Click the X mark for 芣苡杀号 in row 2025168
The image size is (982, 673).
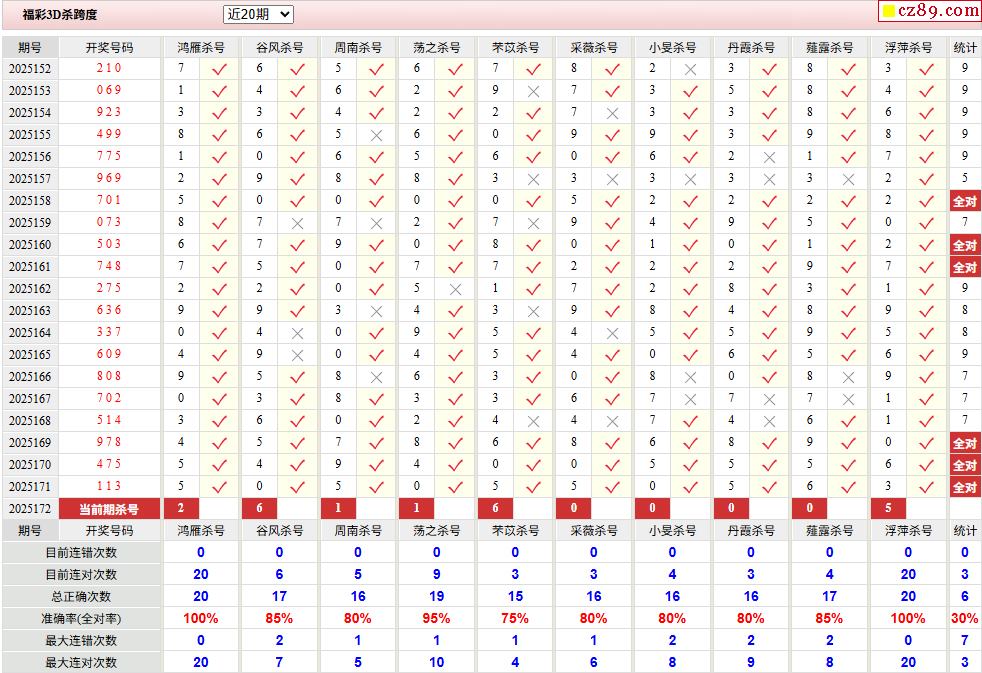(x=533, y=422)
